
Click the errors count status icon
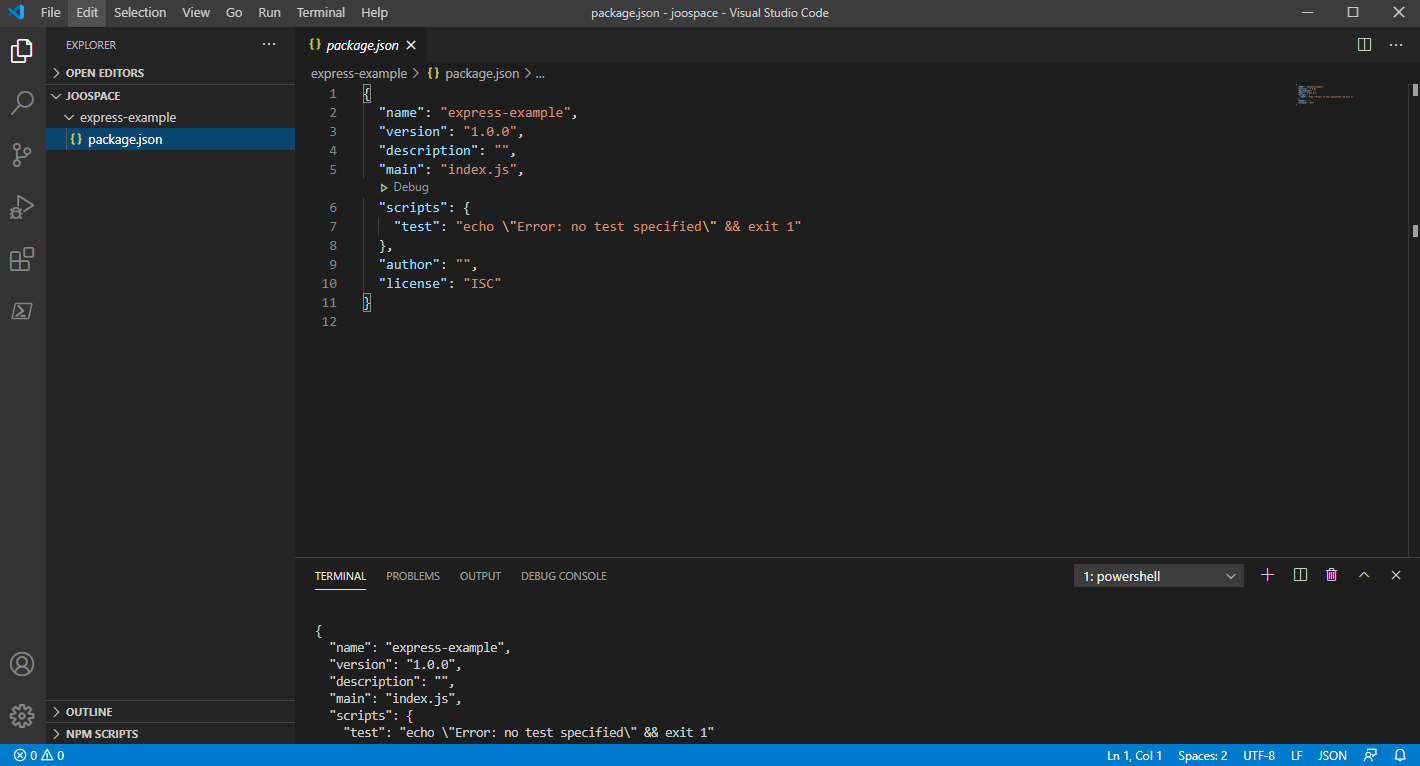[25, 756]
